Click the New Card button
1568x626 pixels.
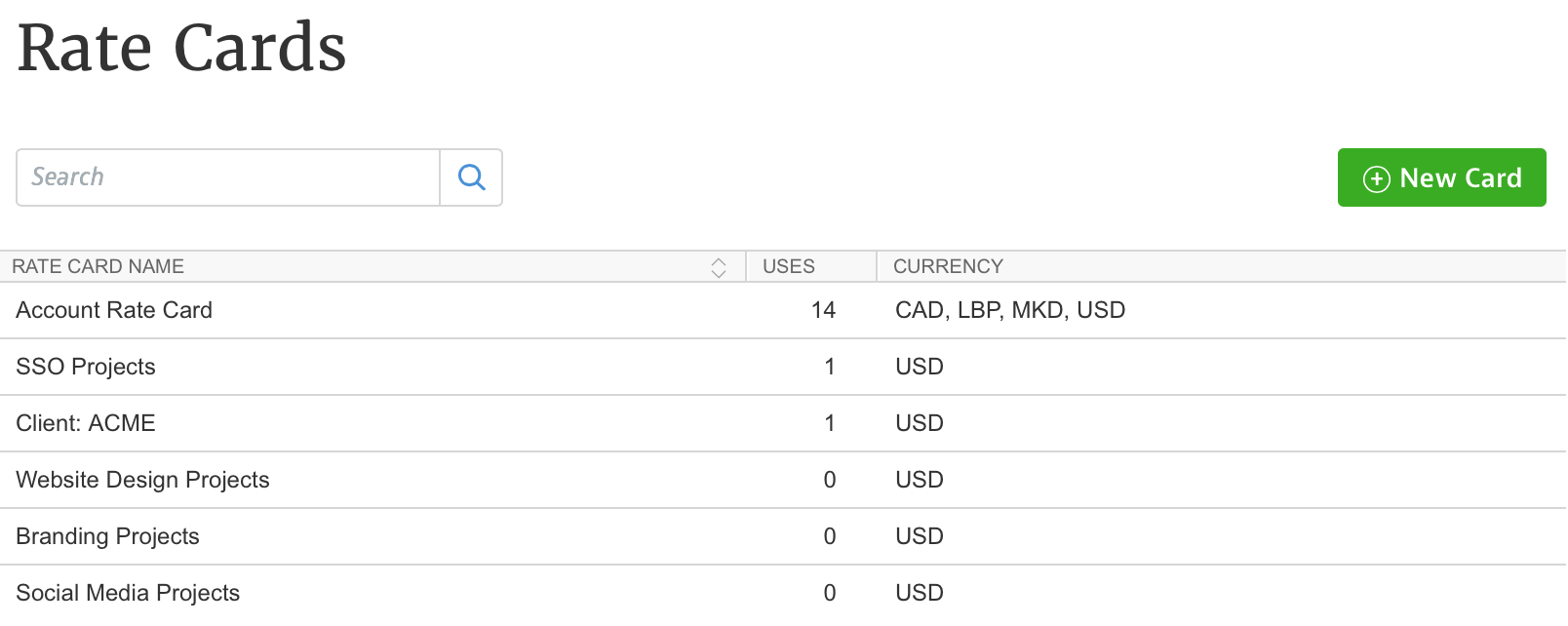(1441, 177)
